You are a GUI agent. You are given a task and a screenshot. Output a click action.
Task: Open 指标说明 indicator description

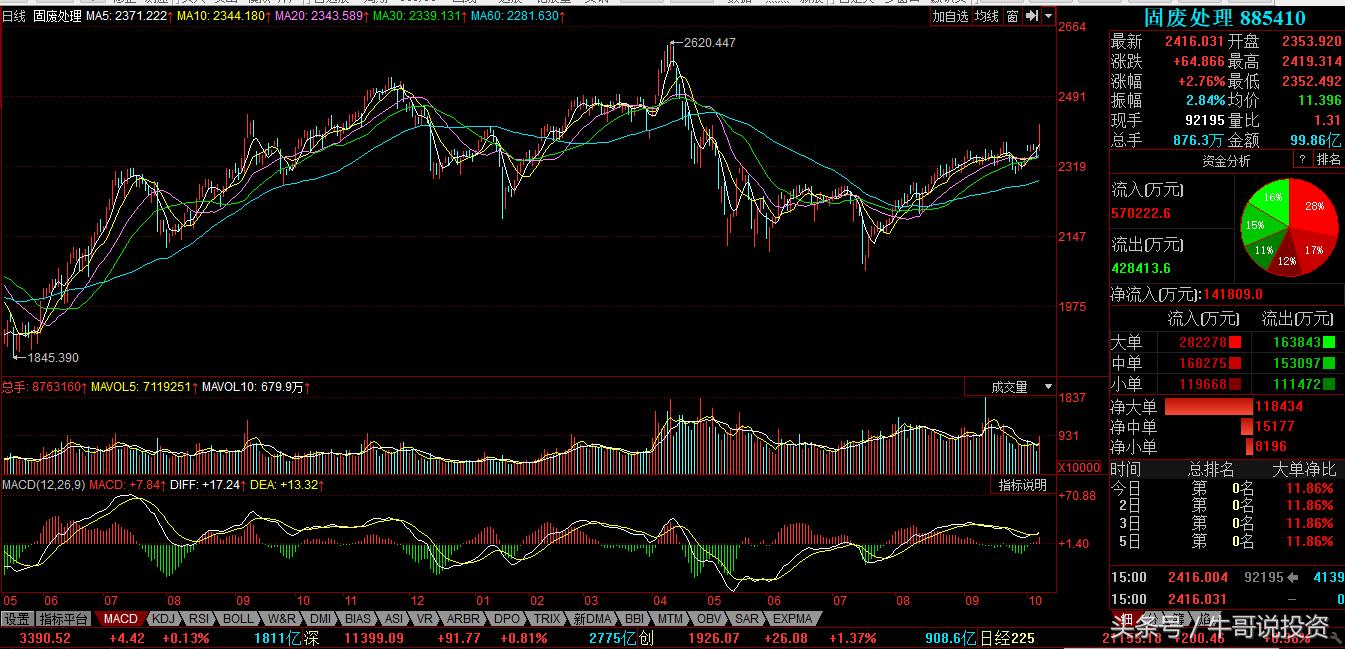1023,485
